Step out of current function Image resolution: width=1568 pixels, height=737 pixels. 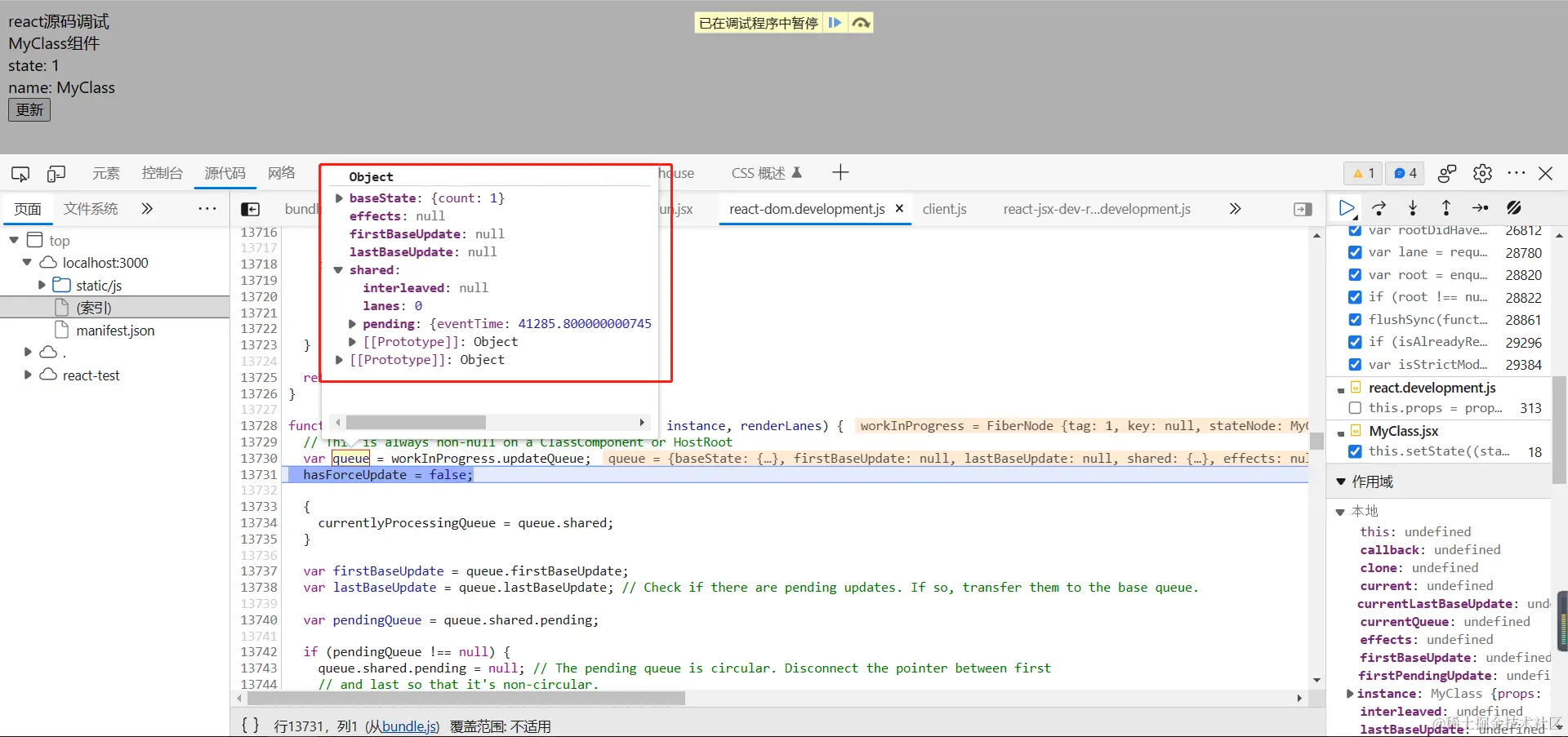coord(1446,208)
